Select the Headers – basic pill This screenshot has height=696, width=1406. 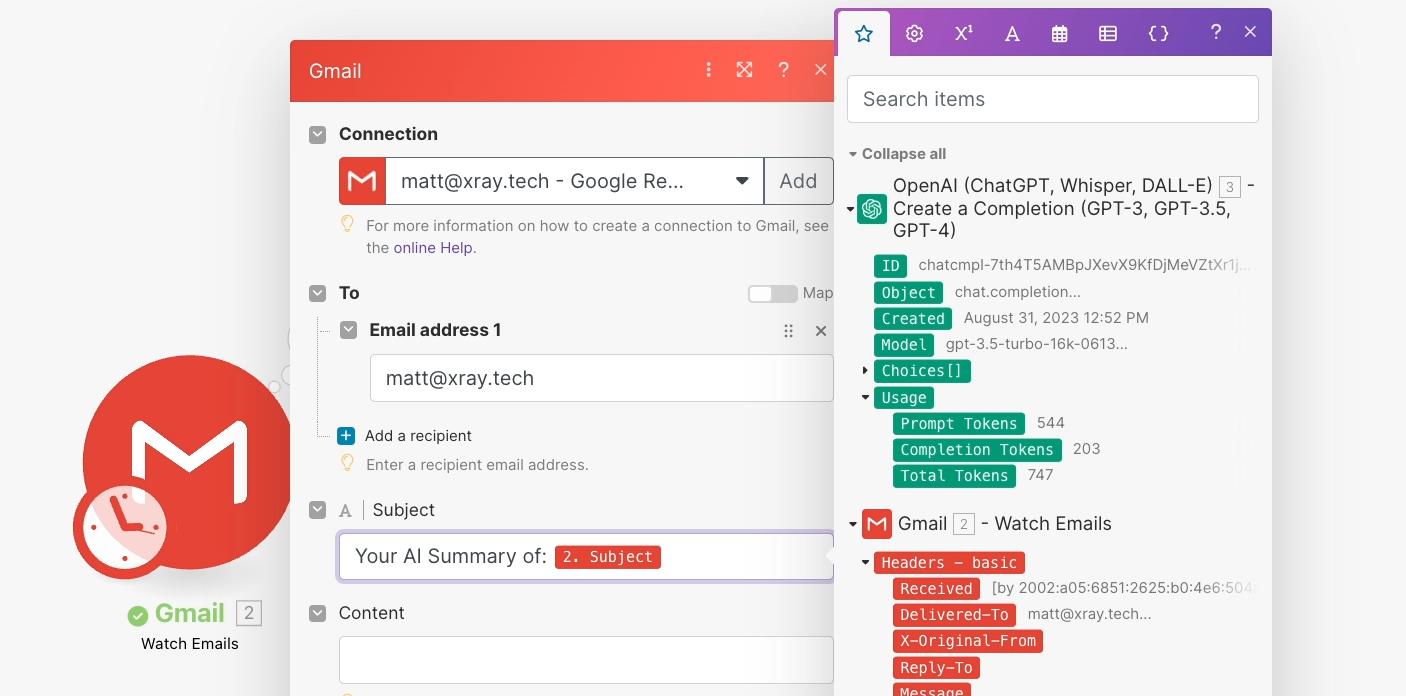(949, 563)
